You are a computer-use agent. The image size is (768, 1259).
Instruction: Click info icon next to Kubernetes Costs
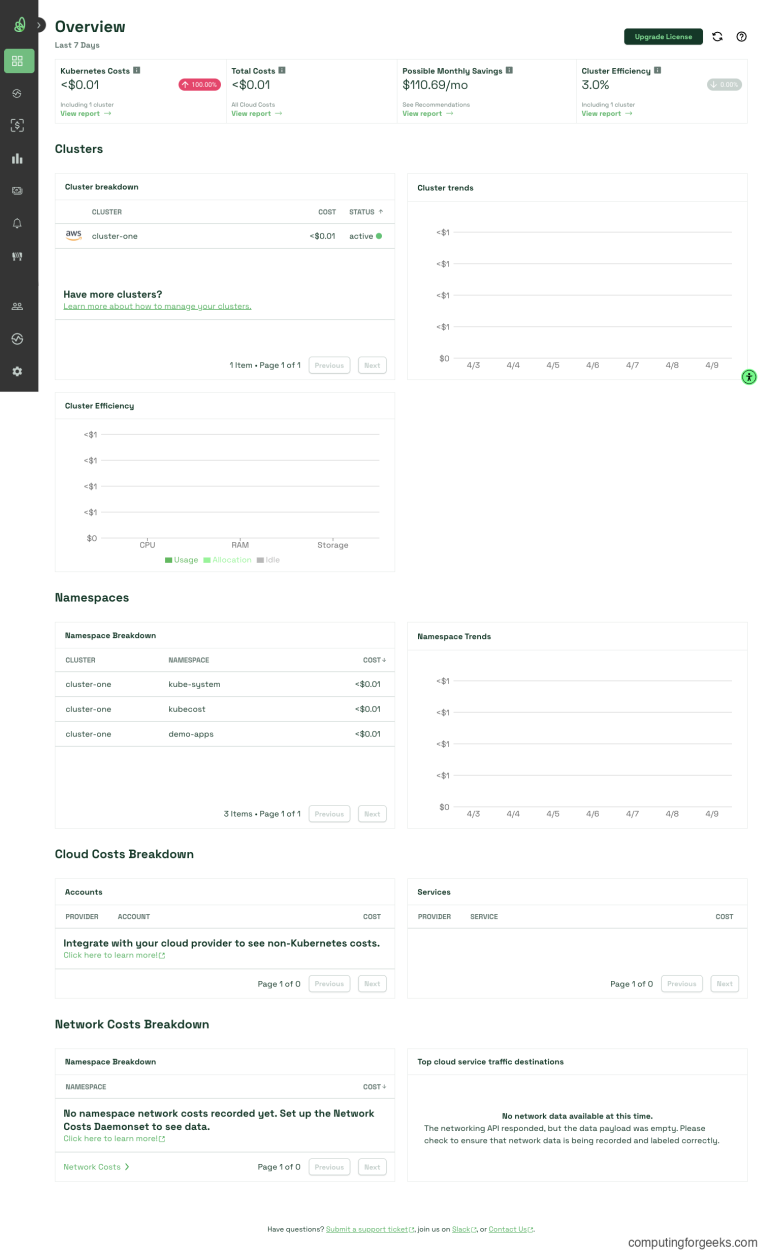[137, 71]
